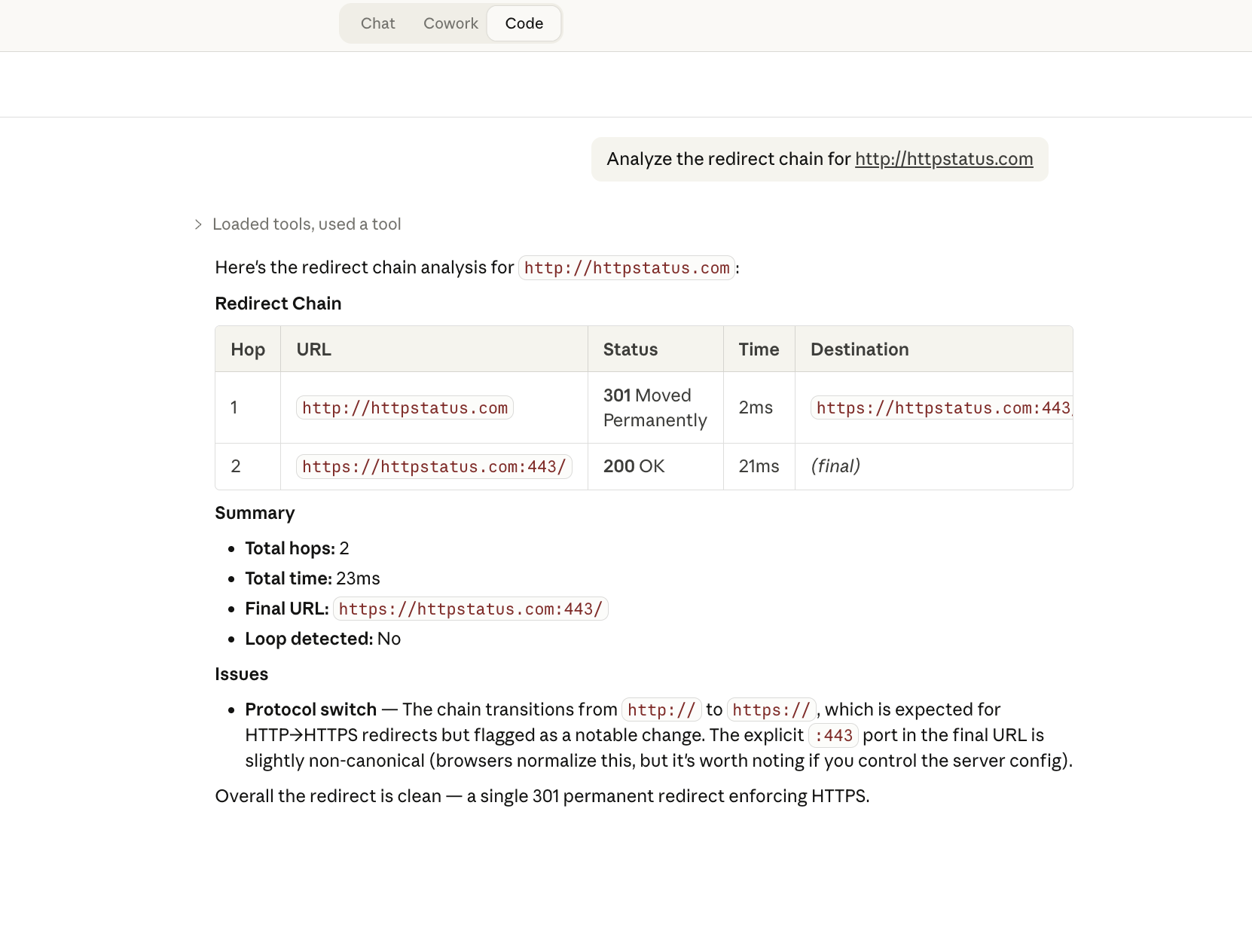Click the https://httpstatus.com:443/ chip in hop 2
Viewport: 1252px width, 952px height.
tap(433, 466)
